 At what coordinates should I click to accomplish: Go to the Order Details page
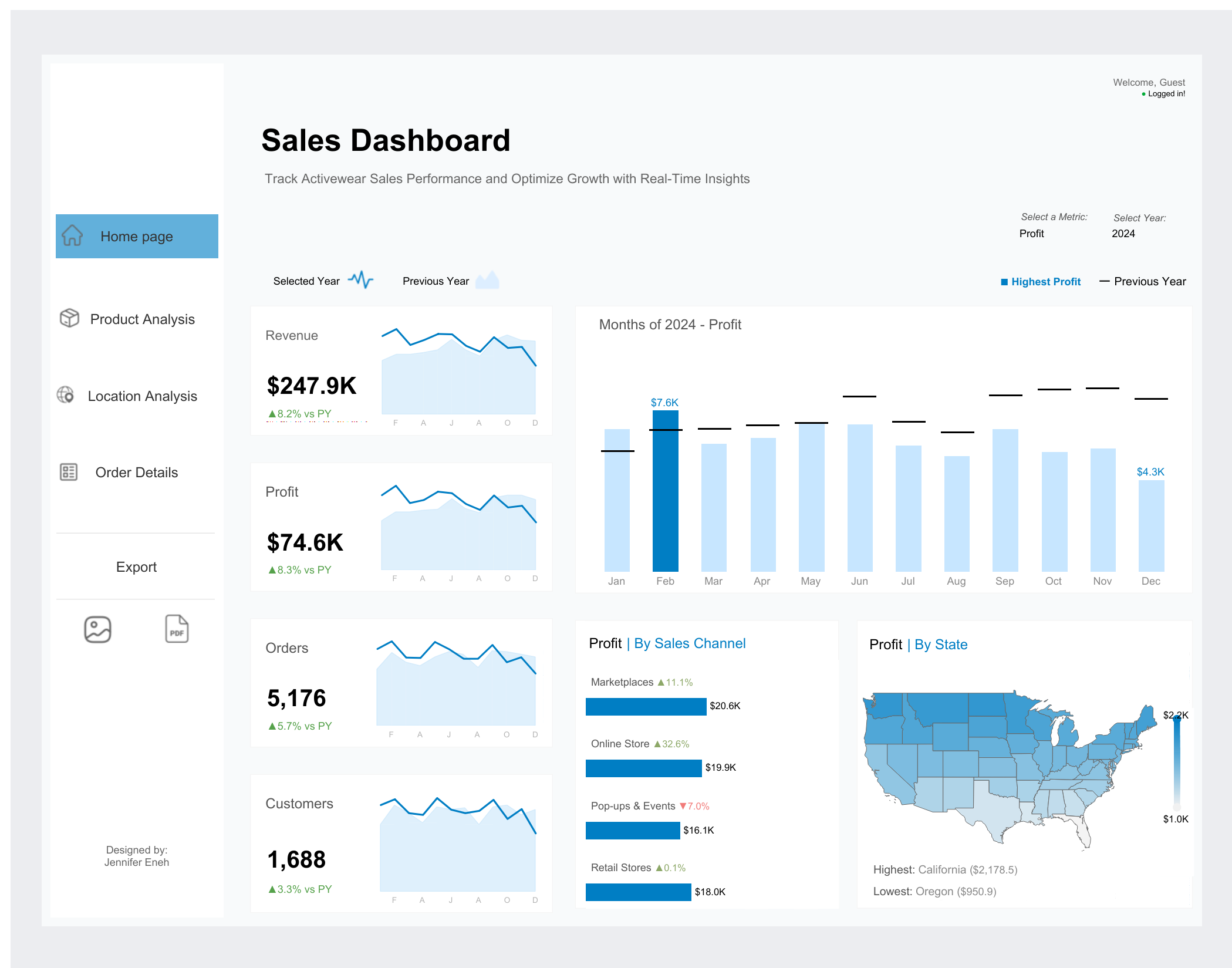point(136,473)
